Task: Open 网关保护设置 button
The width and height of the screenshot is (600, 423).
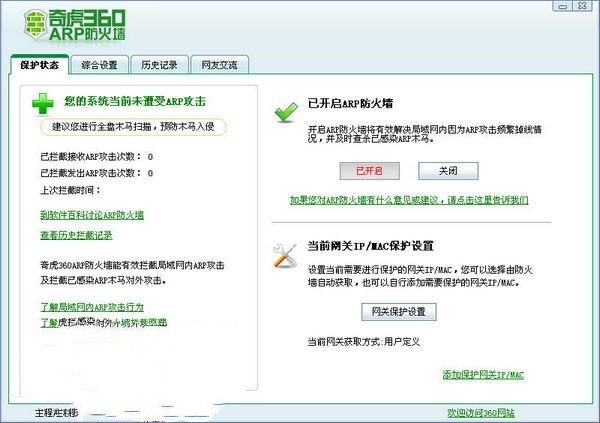Action: [399, 312]
